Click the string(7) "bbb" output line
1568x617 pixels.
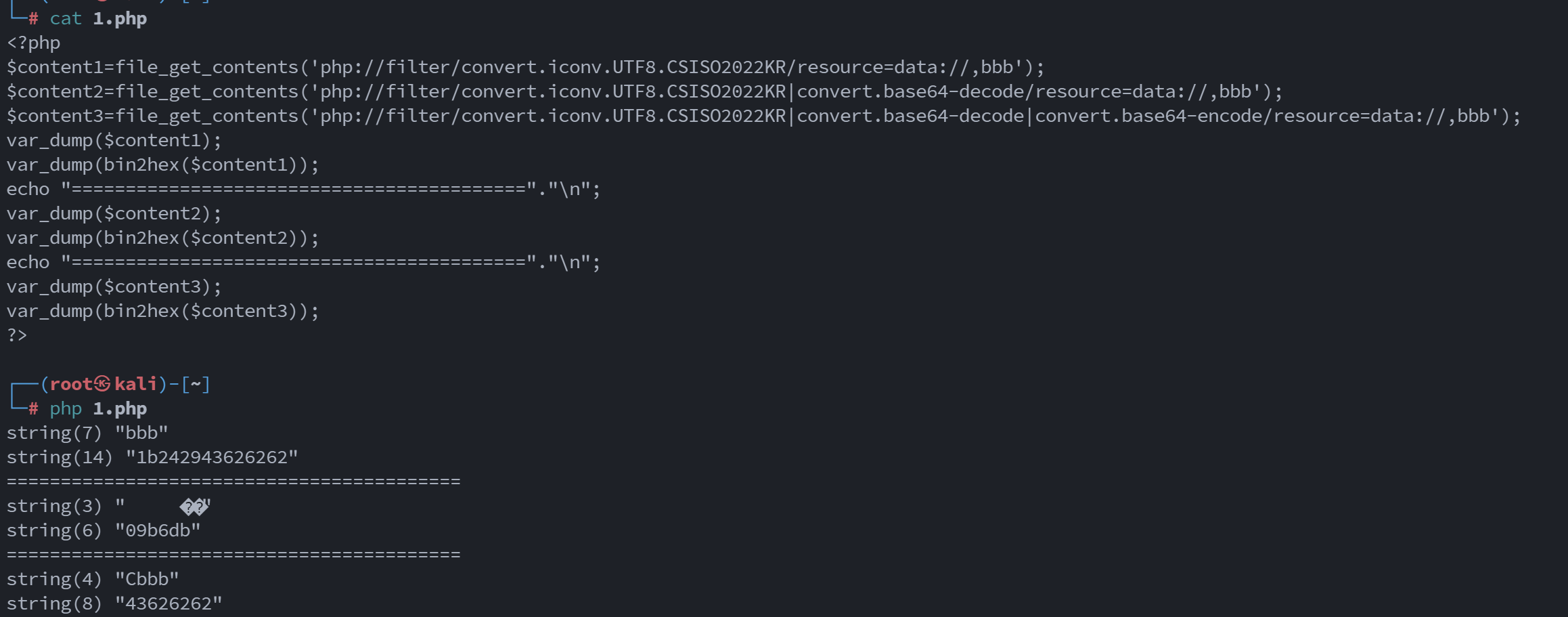point(87,433)
